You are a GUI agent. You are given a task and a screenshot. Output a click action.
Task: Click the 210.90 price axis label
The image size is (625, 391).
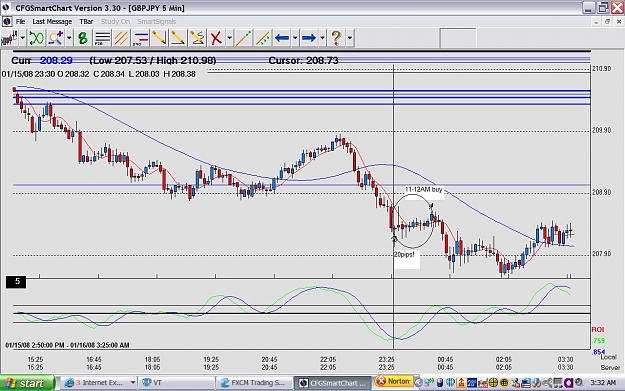pos(601,69)
